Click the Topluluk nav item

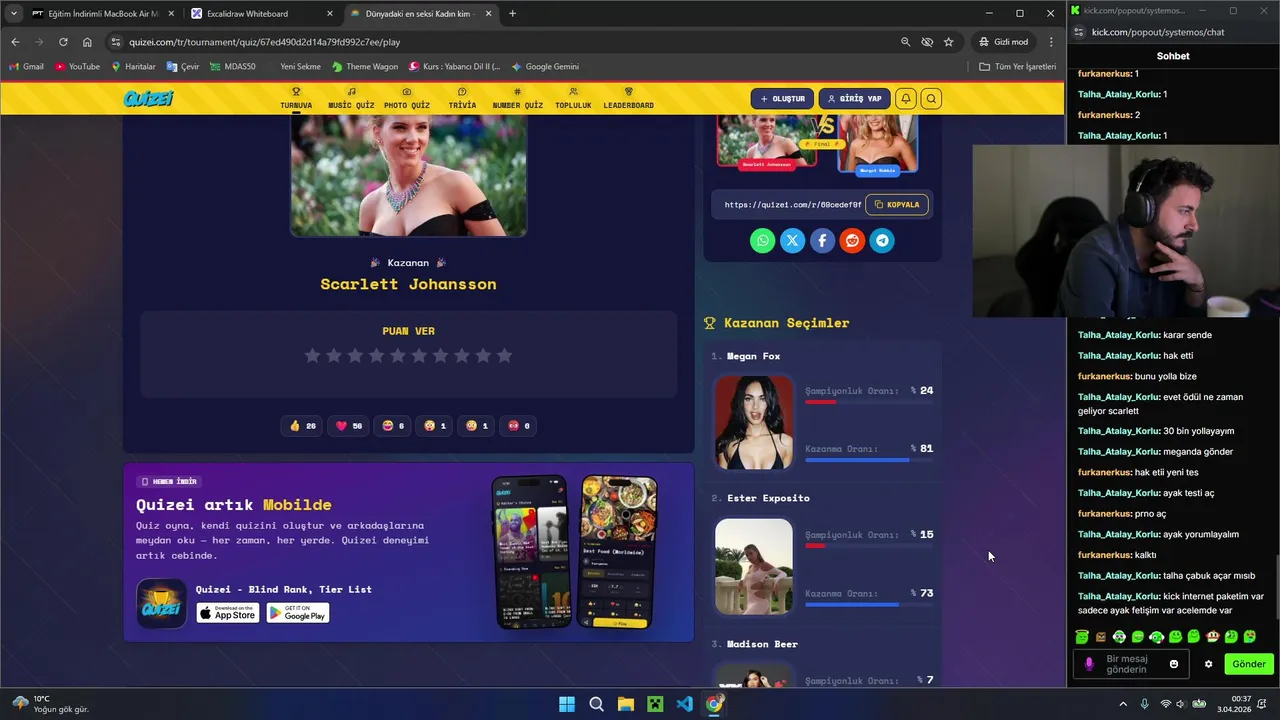(x=573, y=99)
